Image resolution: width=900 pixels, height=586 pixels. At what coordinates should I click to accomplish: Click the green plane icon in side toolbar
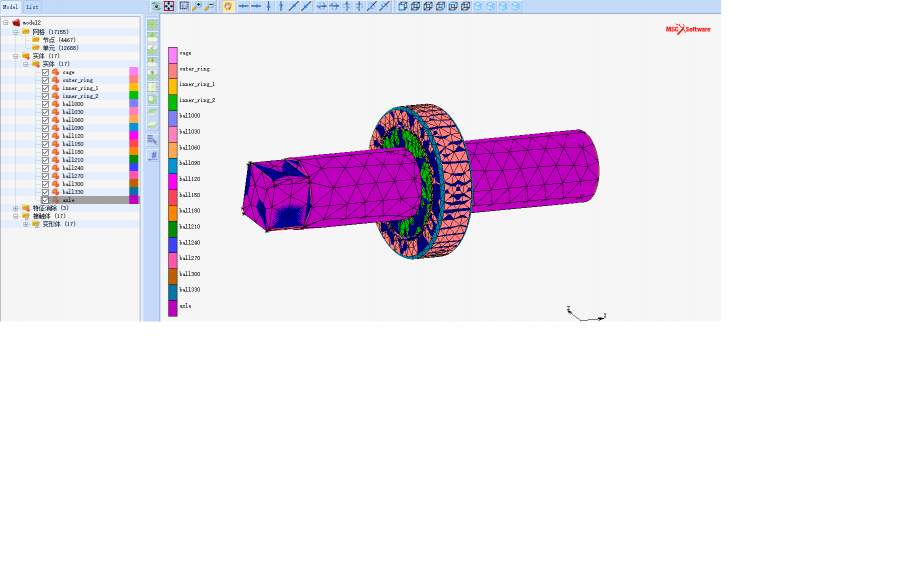152,112
